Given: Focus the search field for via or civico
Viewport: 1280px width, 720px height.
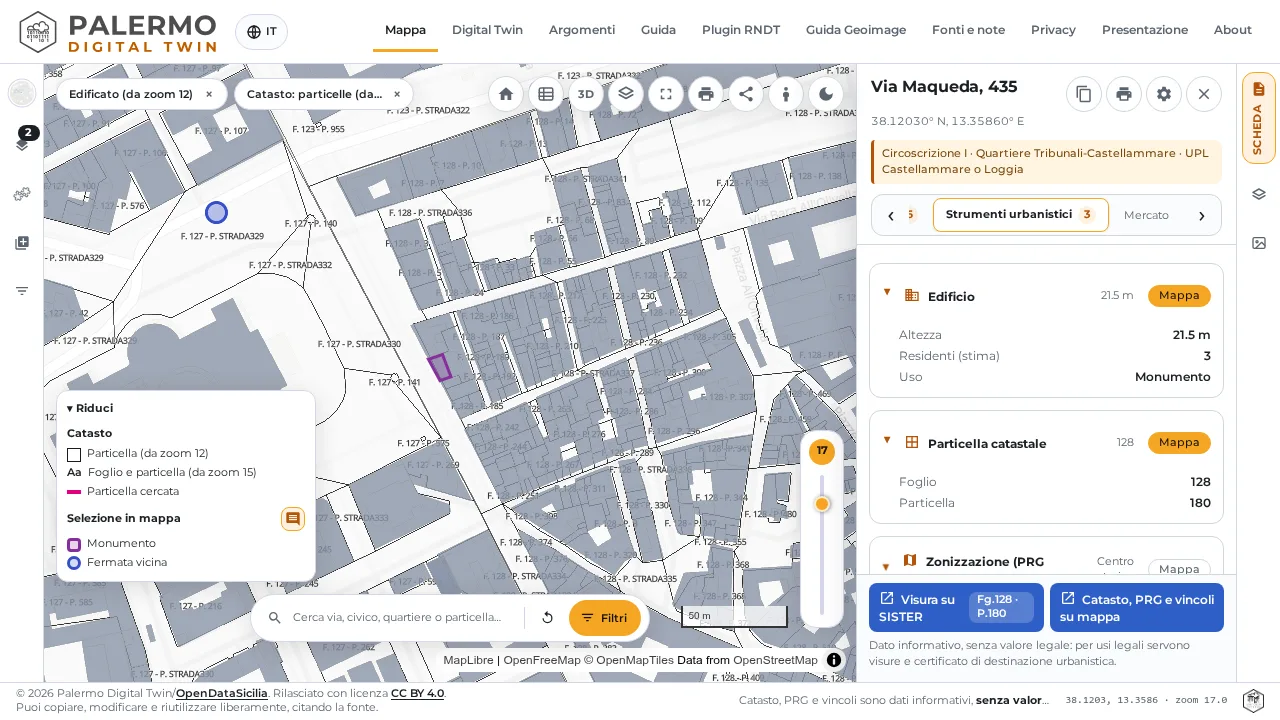Looking at the screenshot, I should point(398,618).
